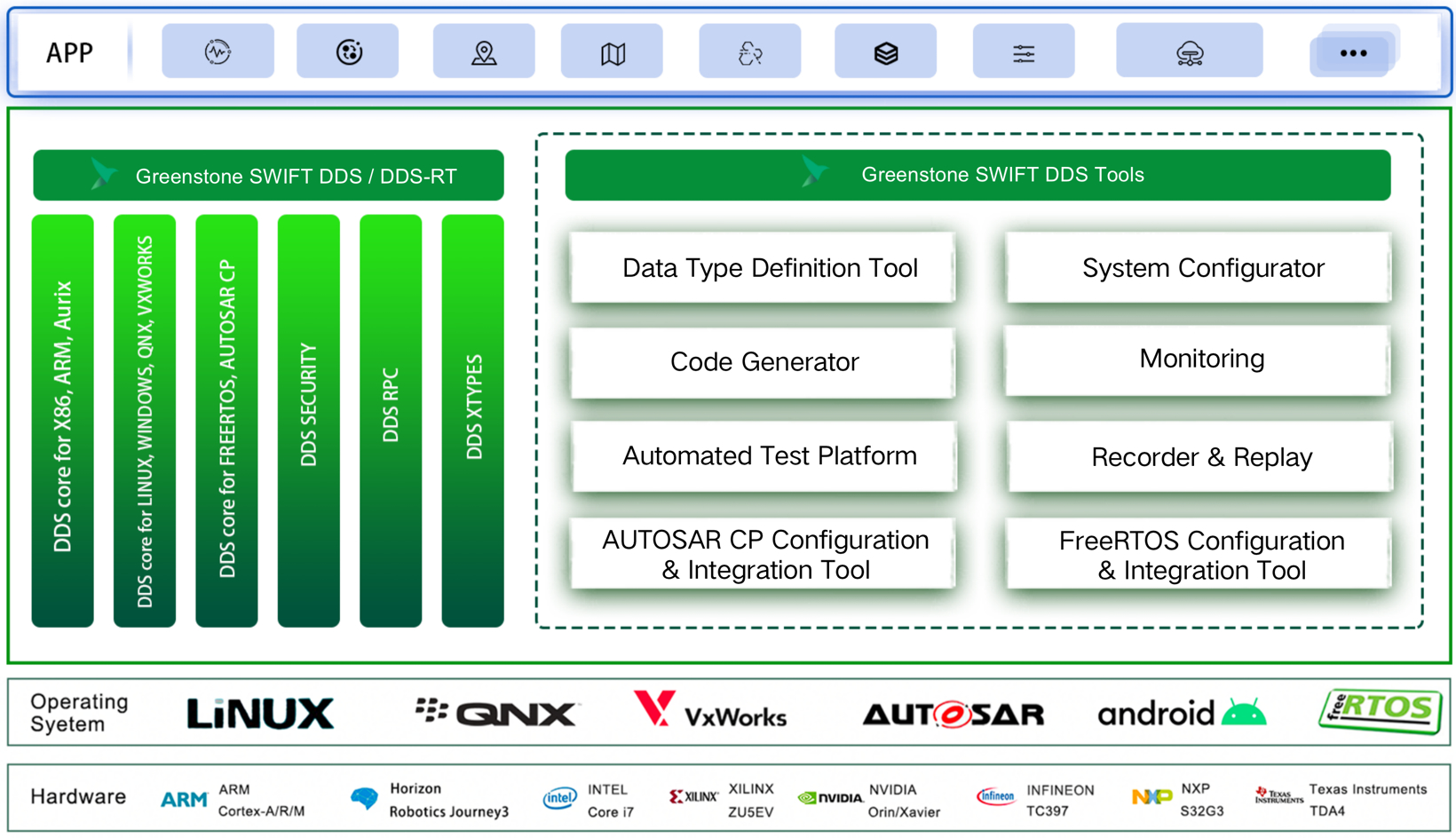Select the Greenstone SWIFT DDS Tools header
The image size is (1456, 838).
click(977, 175)
